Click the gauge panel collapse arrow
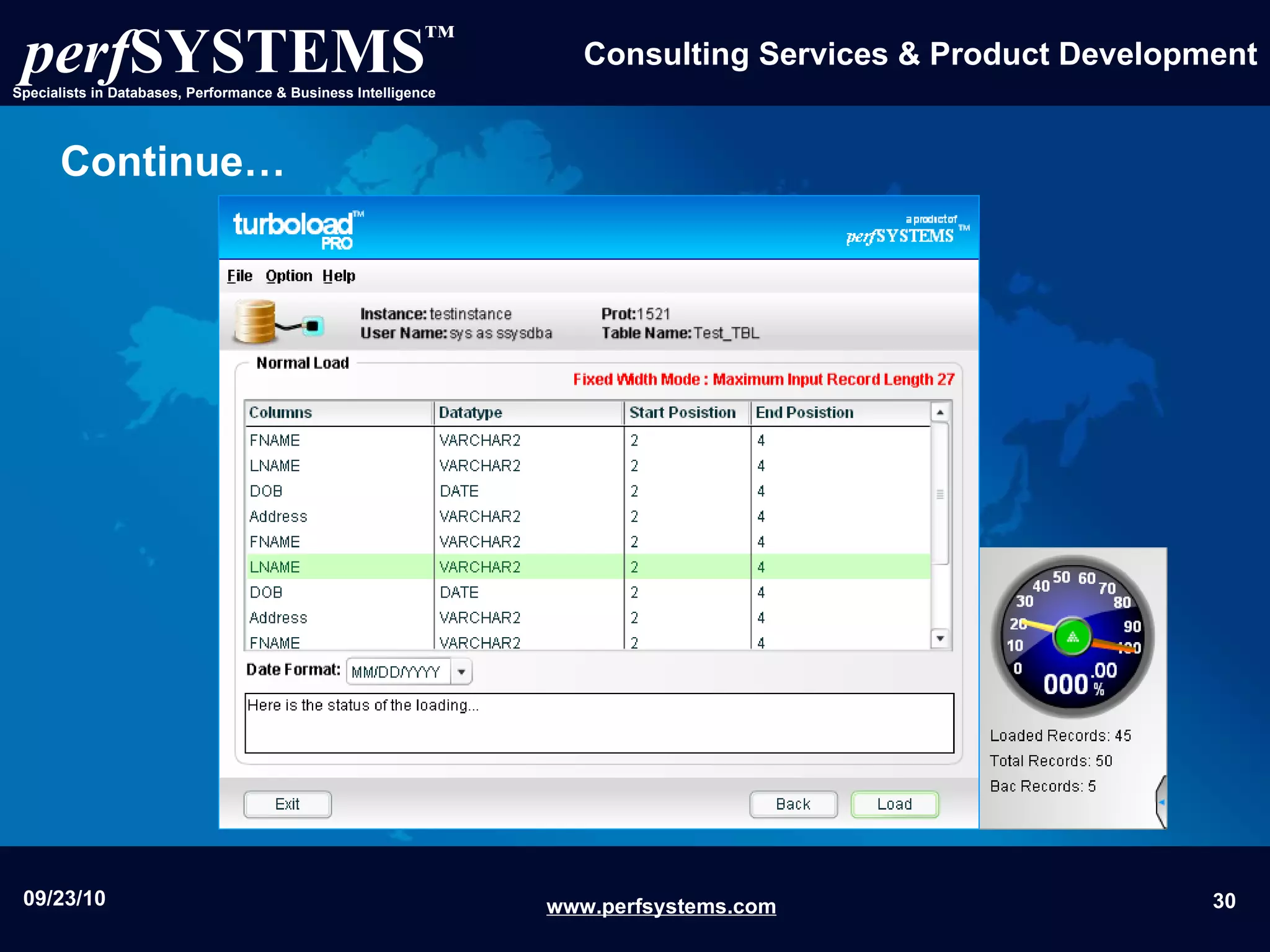The image size is (1270, 952). coord(1161,802)
